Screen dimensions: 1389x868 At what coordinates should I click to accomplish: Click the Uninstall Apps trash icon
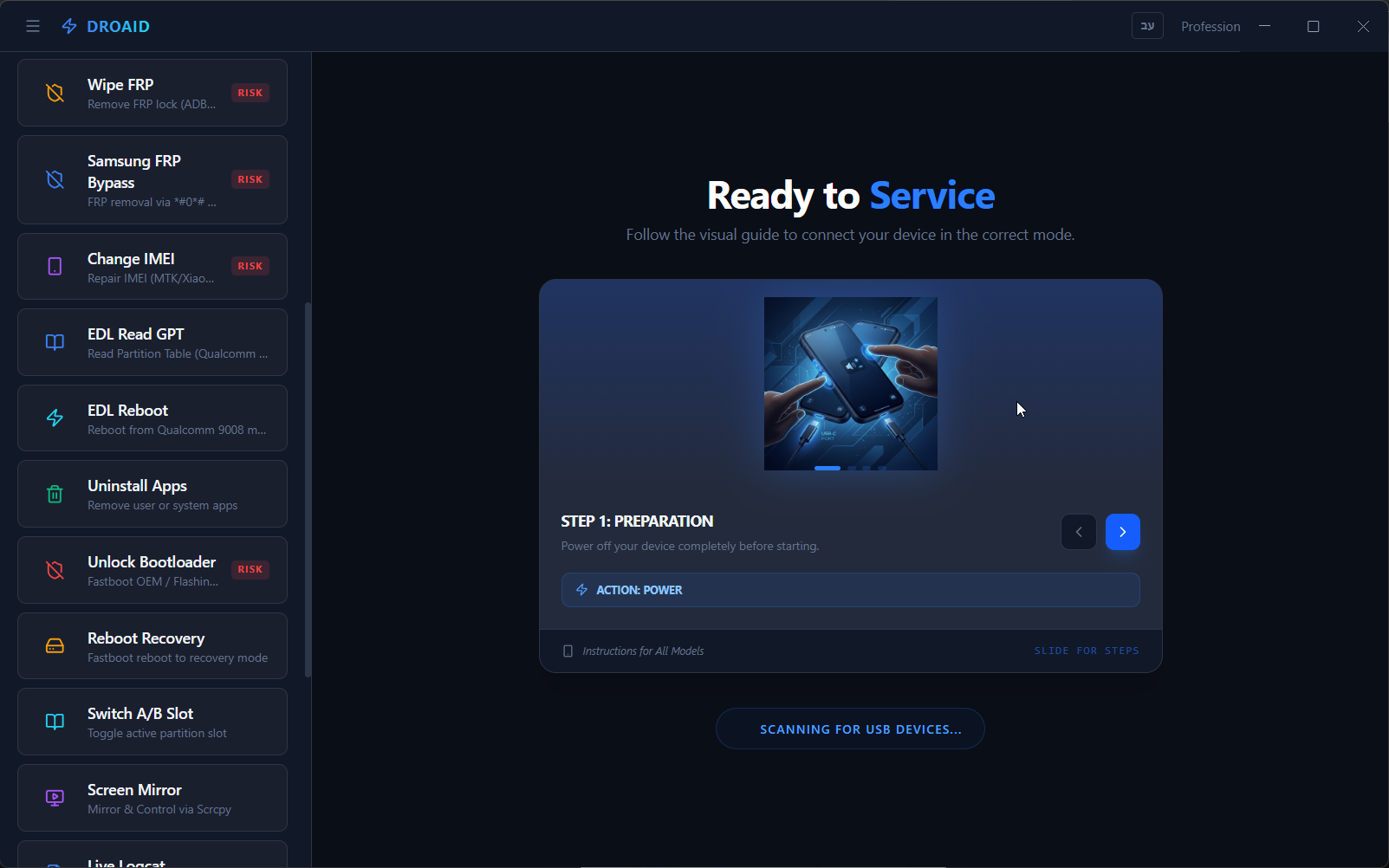point(55,495)
